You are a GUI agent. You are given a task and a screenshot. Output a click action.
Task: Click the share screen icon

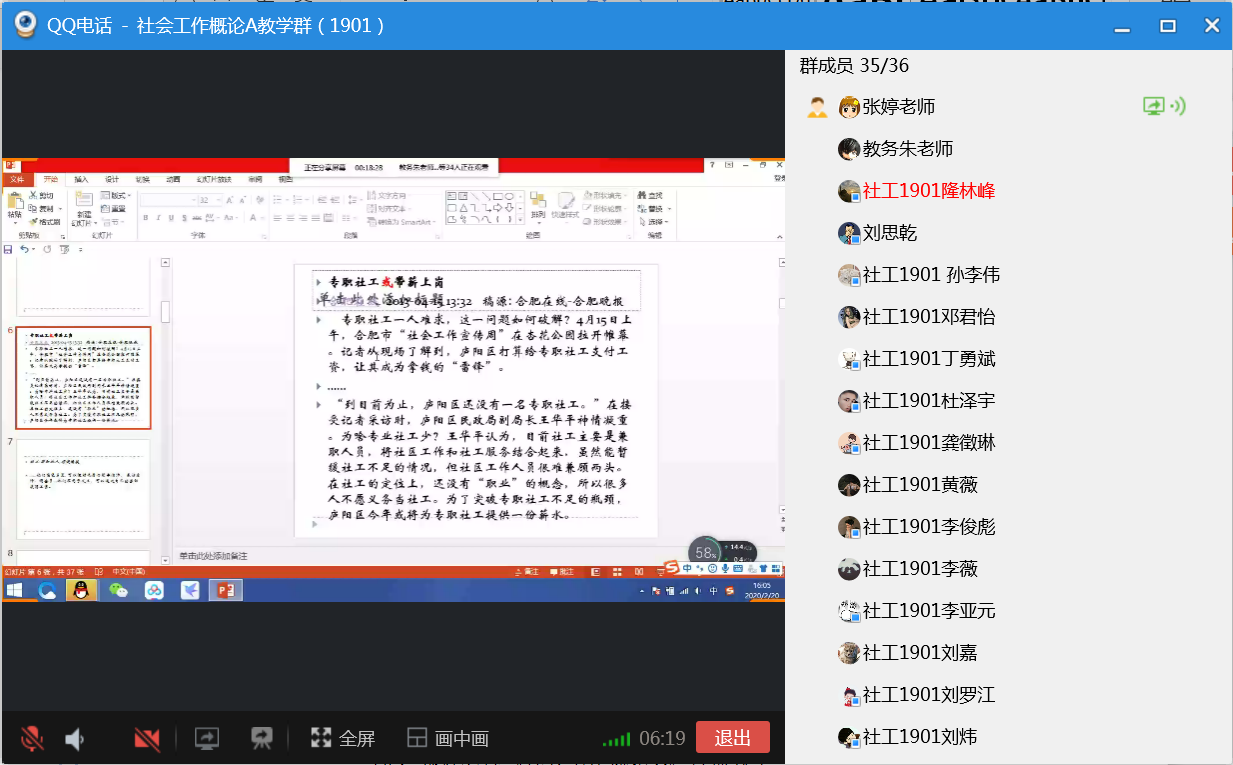pyautogui.click(x=207, y=739)
